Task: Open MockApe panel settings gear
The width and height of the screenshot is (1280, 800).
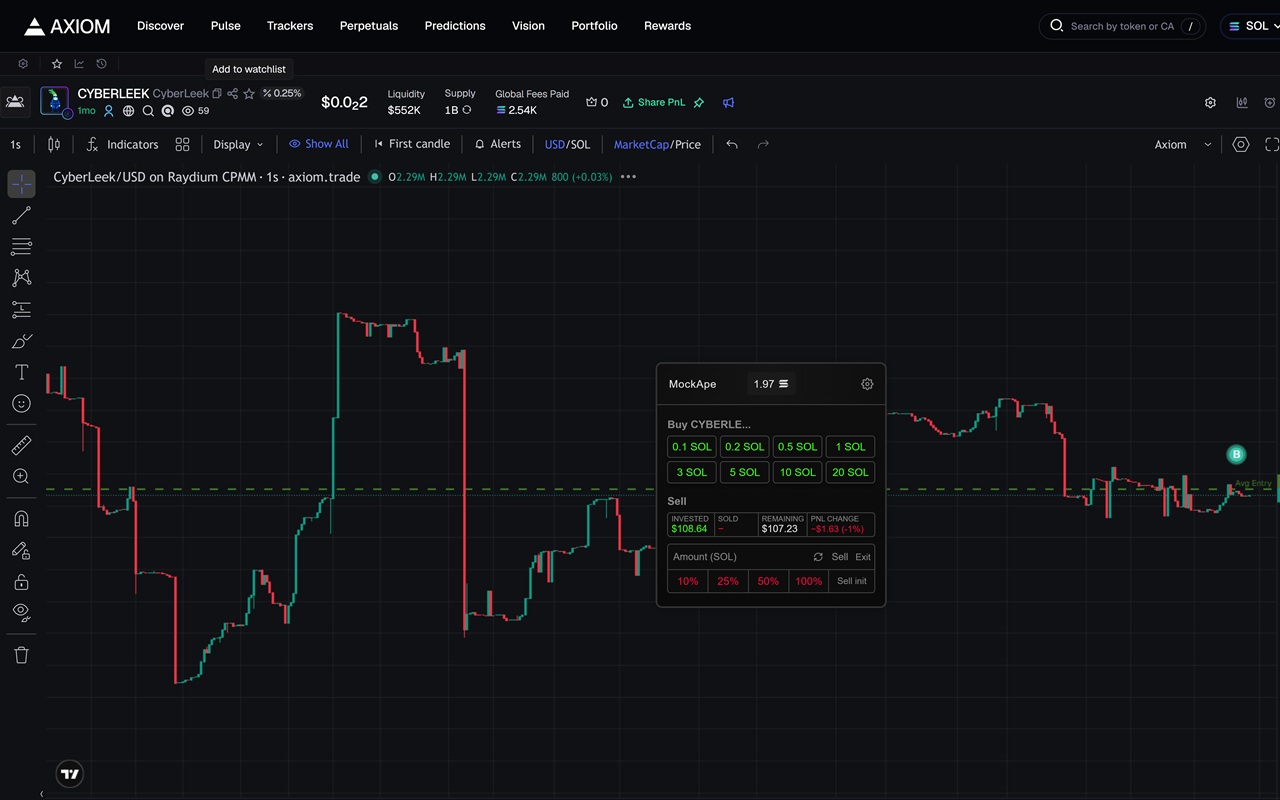Action: point(867,384)
